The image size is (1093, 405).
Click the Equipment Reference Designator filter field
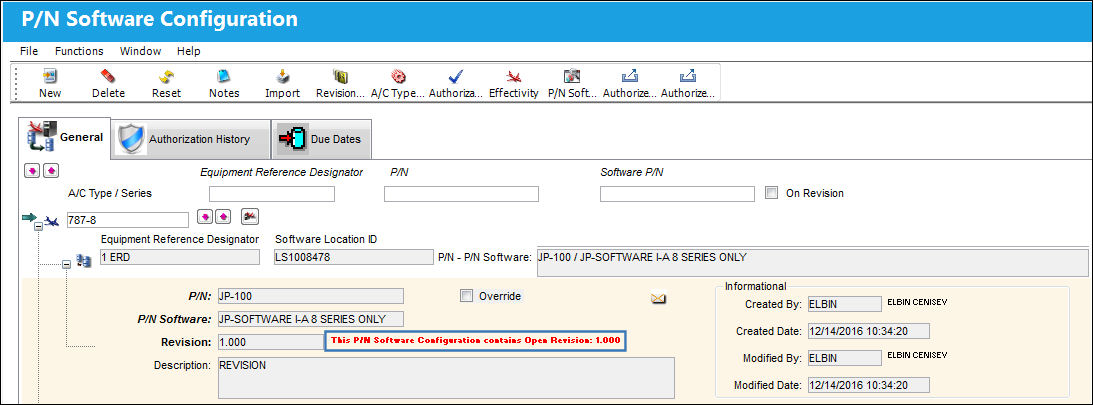tap(272, 194)
